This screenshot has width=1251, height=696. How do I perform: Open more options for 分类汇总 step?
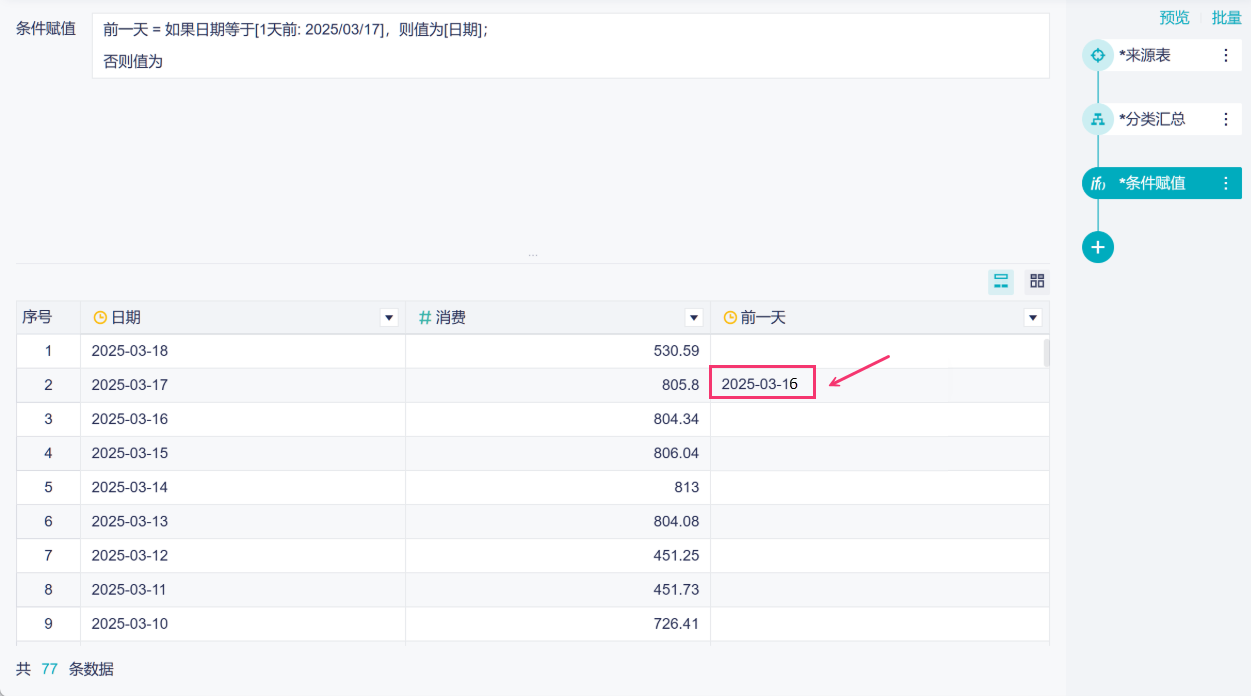tap(1226, 119)
